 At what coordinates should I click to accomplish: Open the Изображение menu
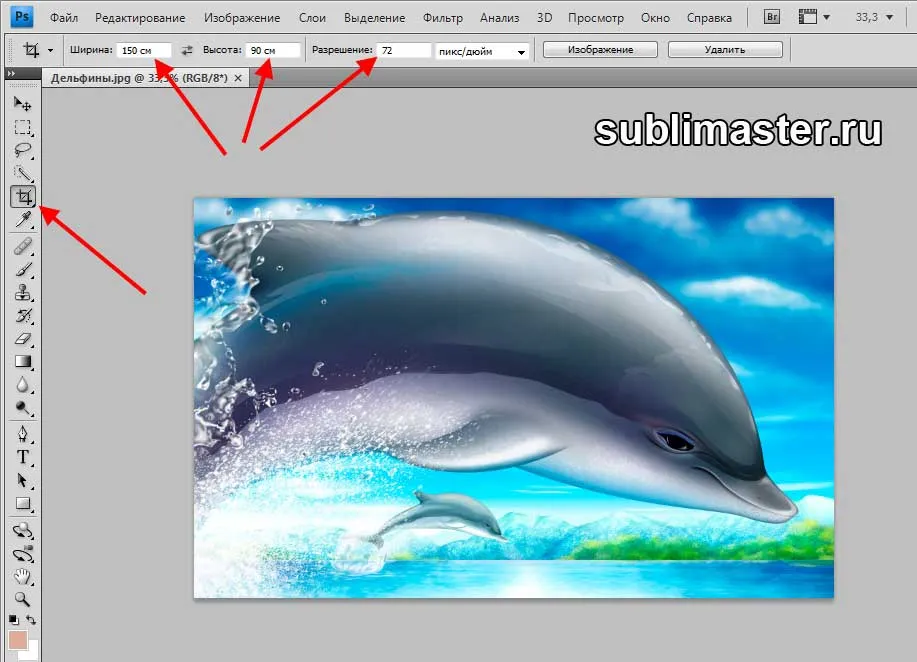pos(242,18)
